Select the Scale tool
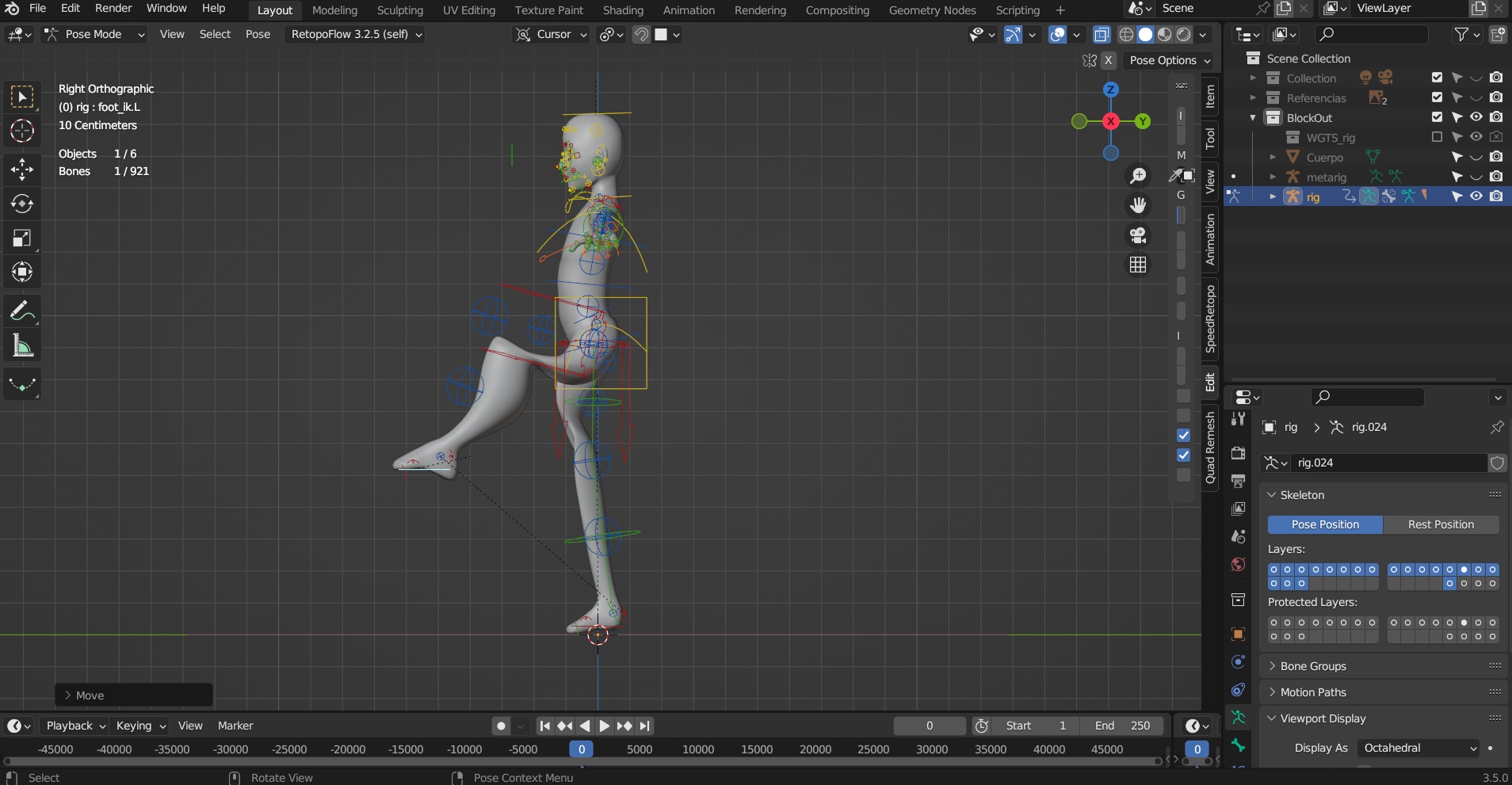Image resolution: width=1512 pixels, height=785 pixels. click(22, 238)
